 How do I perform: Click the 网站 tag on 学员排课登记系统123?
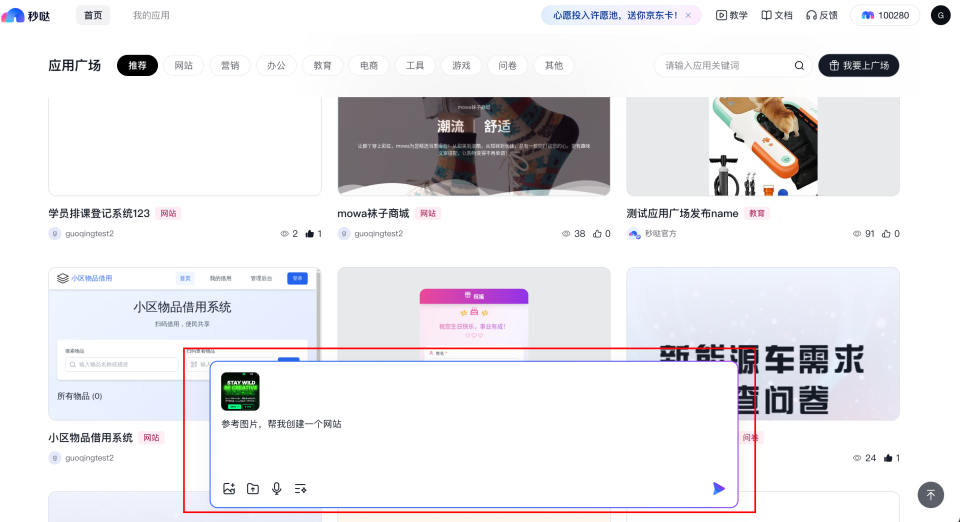click(x=168, y=214)
